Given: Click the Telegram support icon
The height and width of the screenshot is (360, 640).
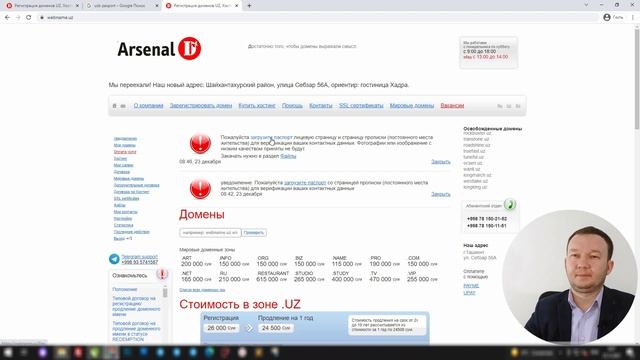Looking at the screenshot, I should point(114,259).
